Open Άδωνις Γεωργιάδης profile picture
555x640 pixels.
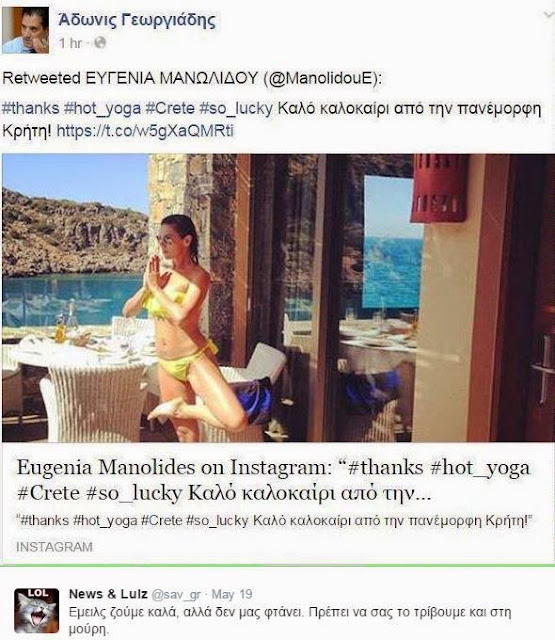point(26,30)
